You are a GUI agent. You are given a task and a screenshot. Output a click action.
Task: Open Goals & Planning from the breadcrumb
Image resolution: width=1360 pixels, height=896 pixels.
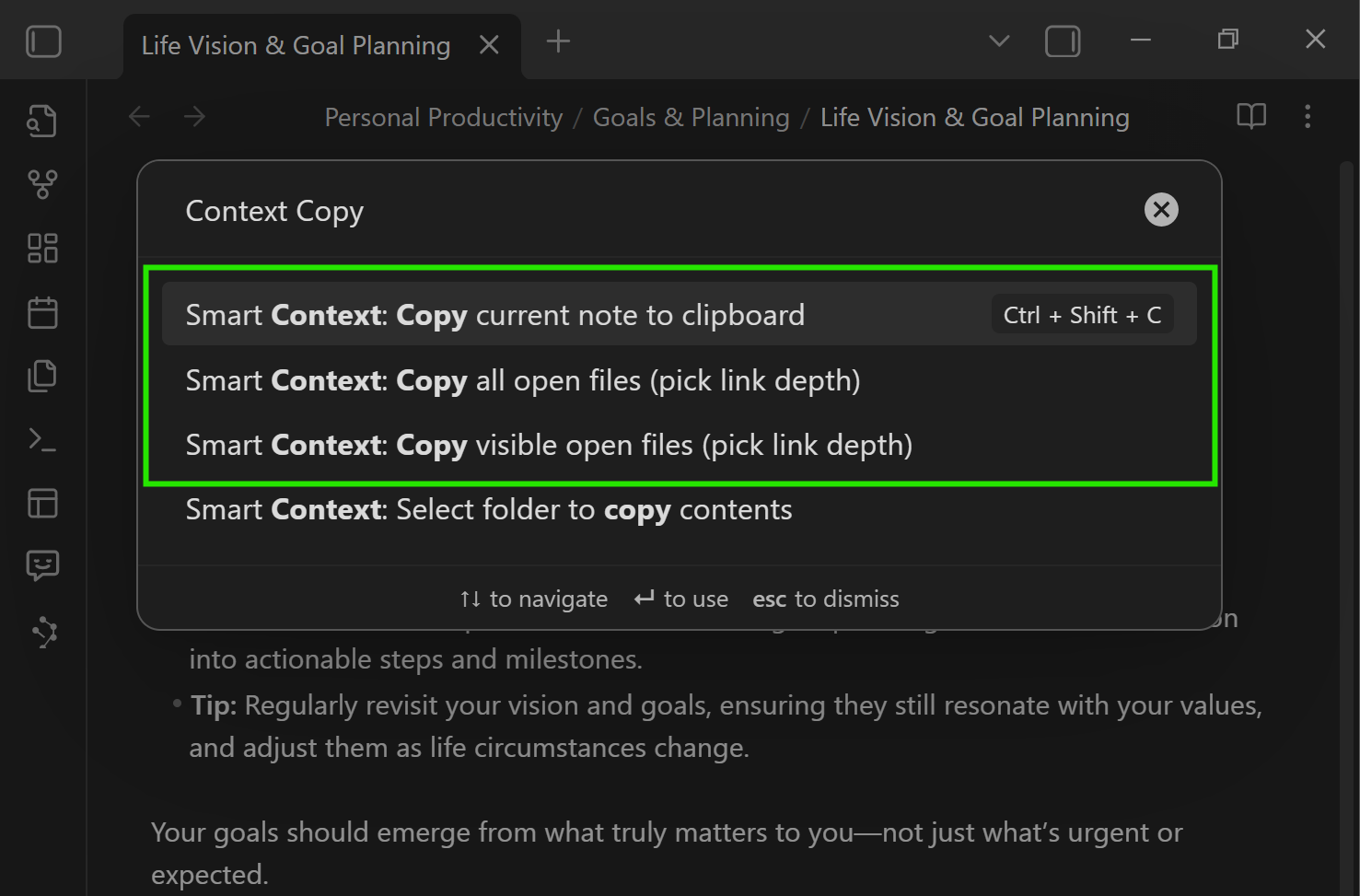coord(691,117)
